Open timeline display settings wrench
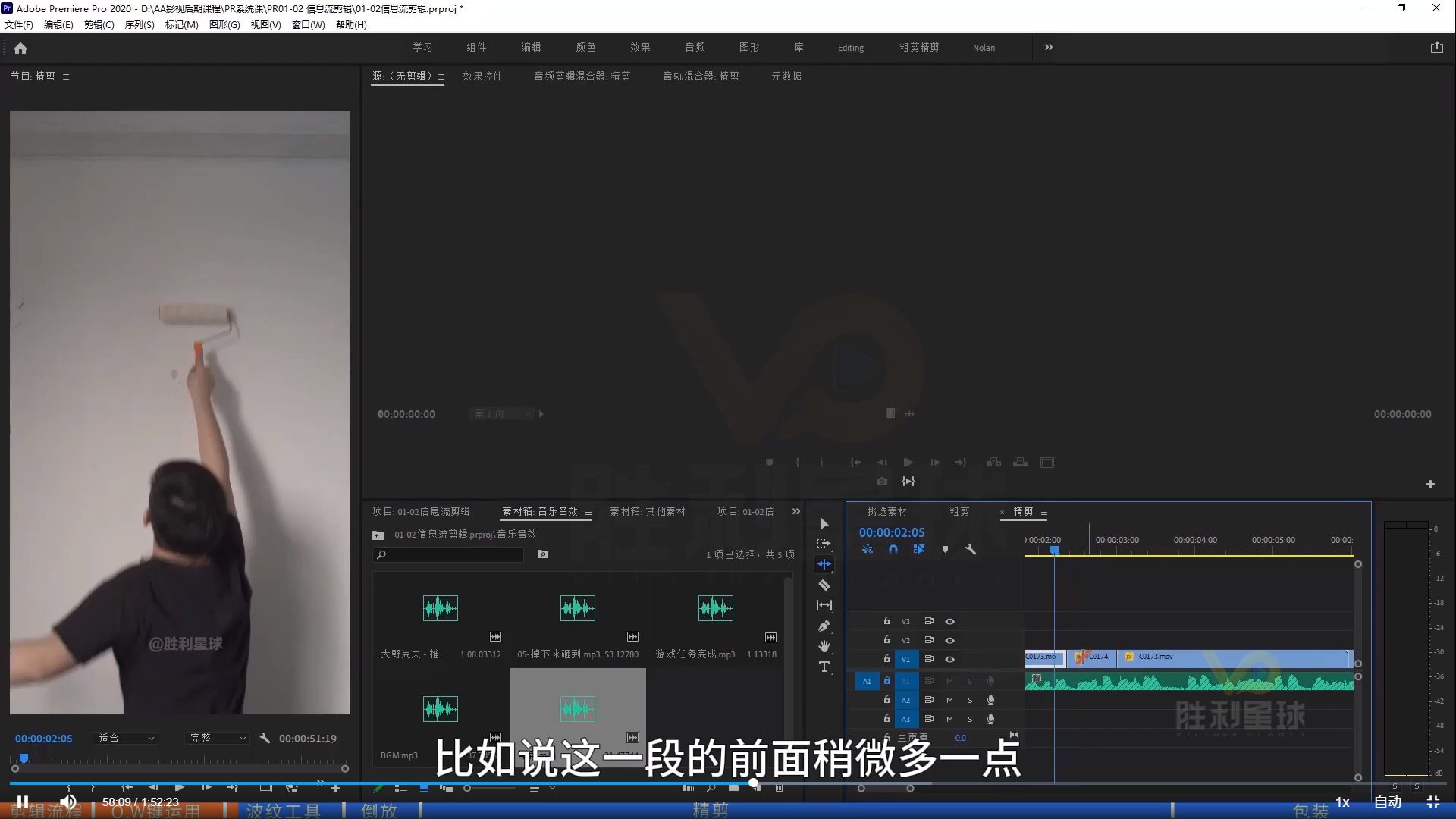The image size is (1456, 819). tap(971, 549)
